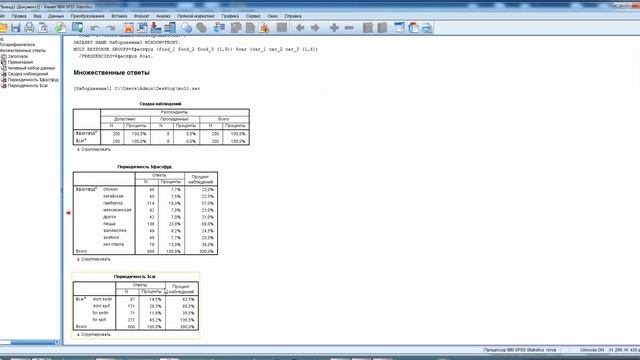Open the Прямой маркетинг menu
The height and width of the screenshot is (360, 640).
[196, 16]
